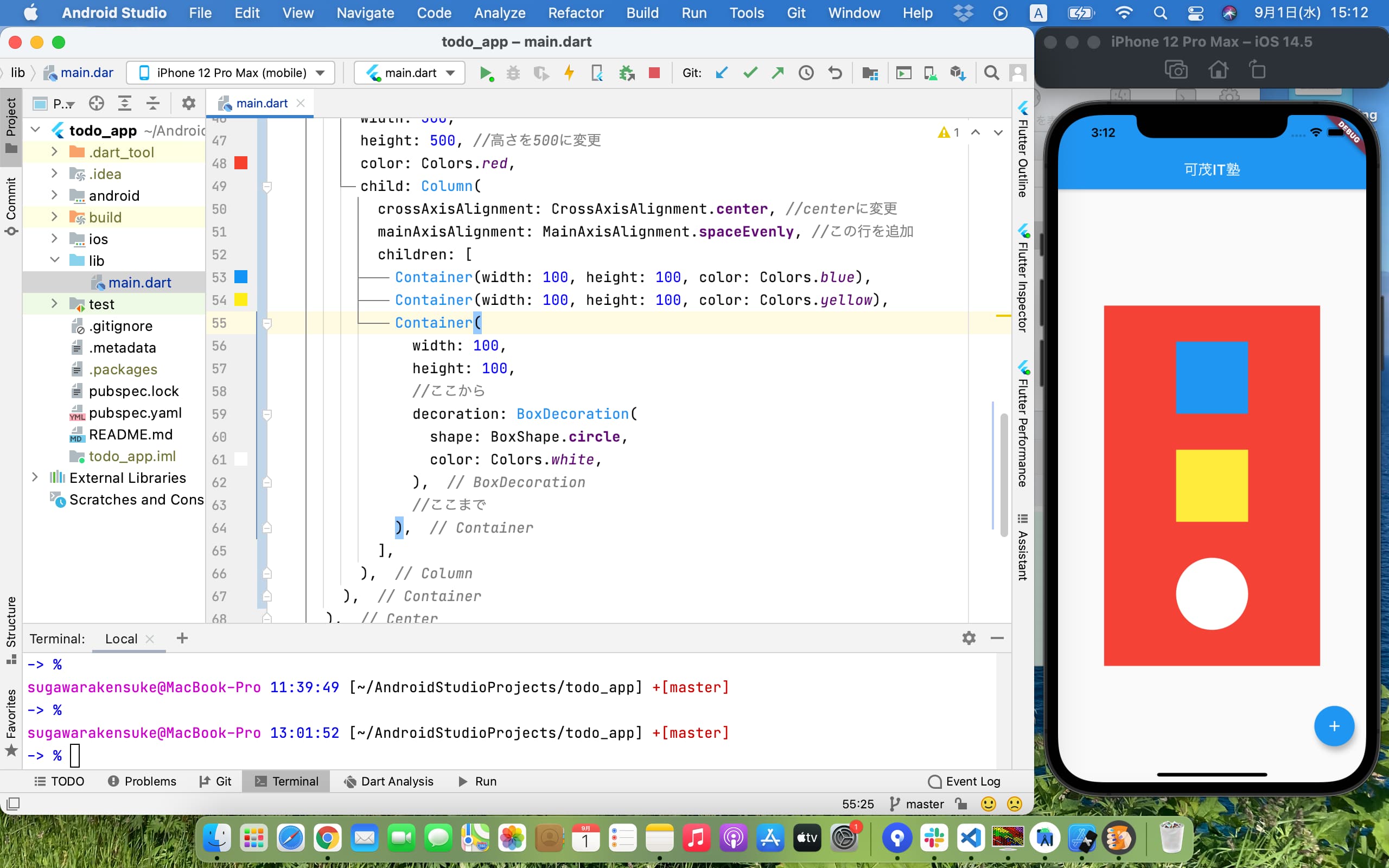Click the Debug bug icon in toolbar
The height and width of the screenshot is (868, 1389).
coord(513,73)
